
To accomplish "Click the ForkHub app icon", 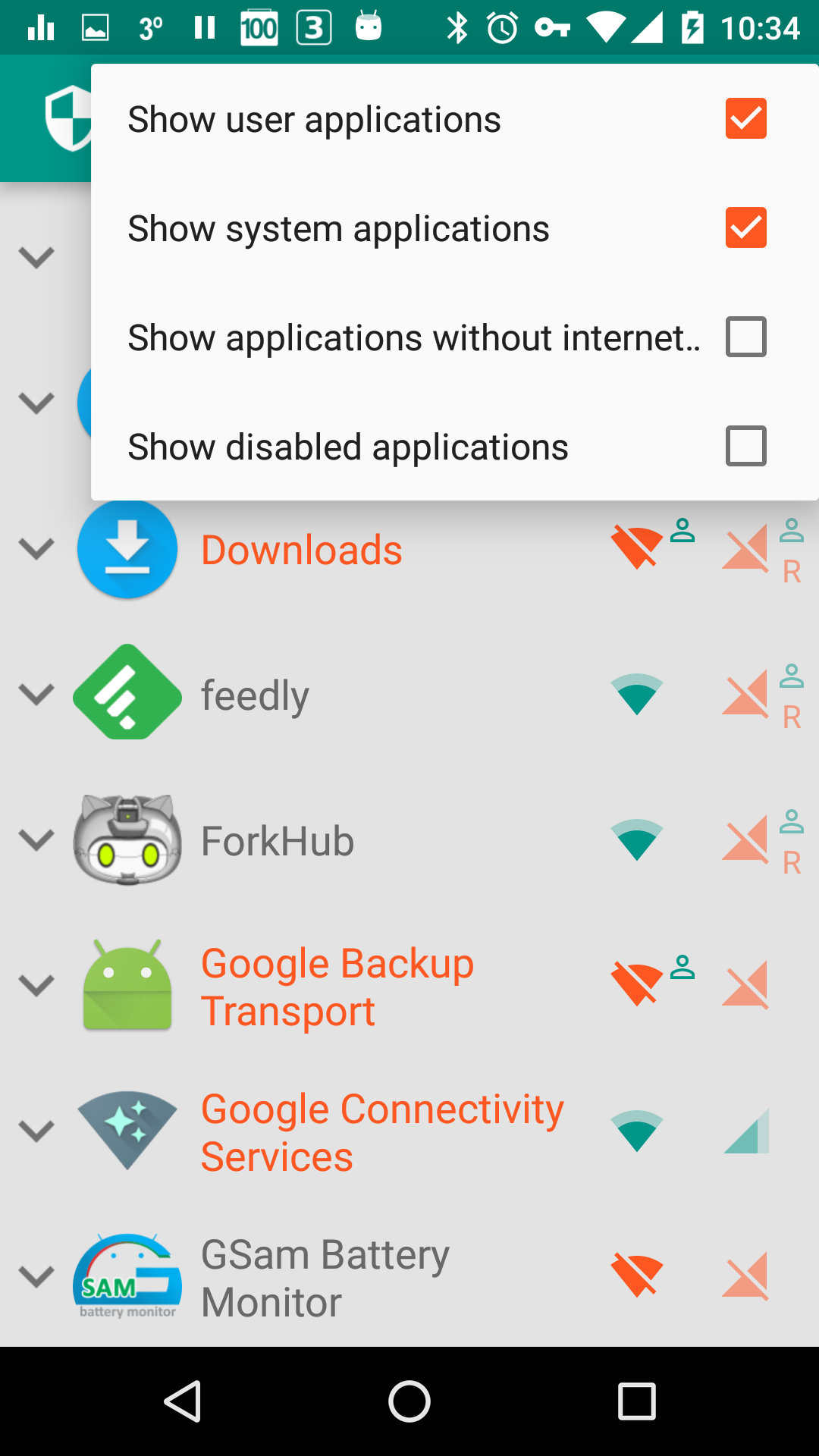I will [127, 840].
